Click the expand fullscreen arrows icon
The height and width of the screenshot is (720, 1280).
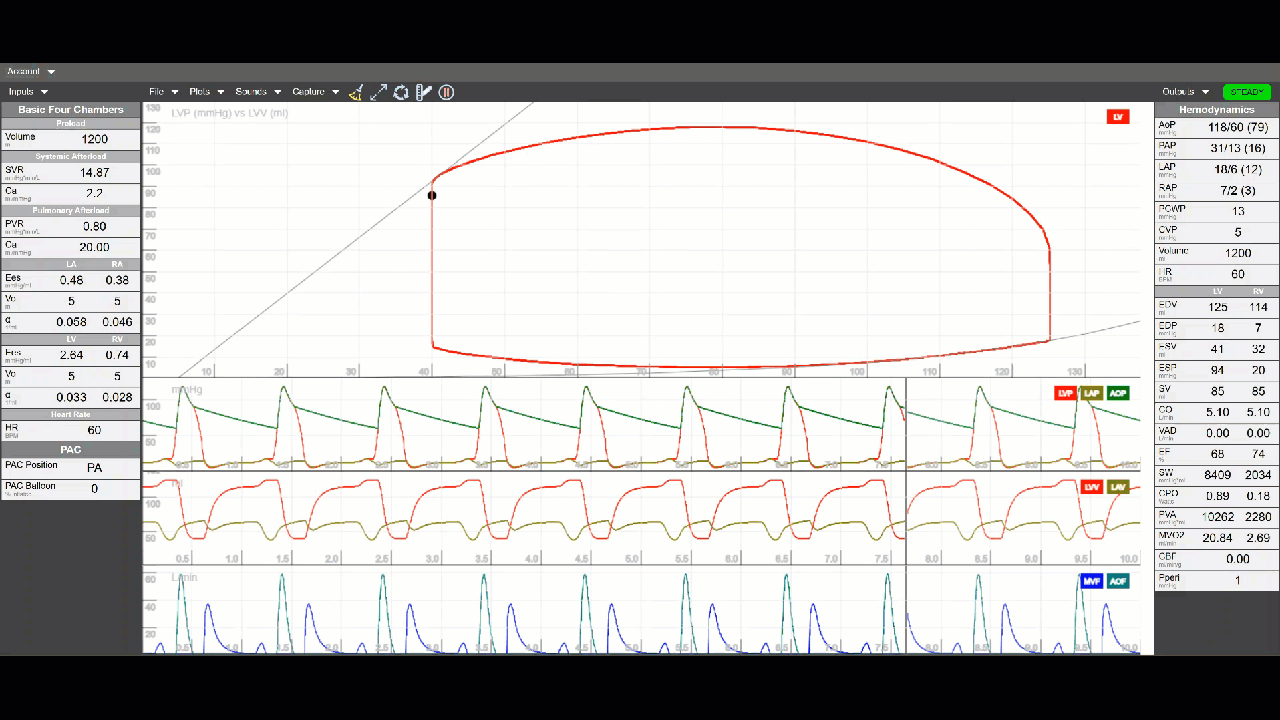tap(378, 92)
